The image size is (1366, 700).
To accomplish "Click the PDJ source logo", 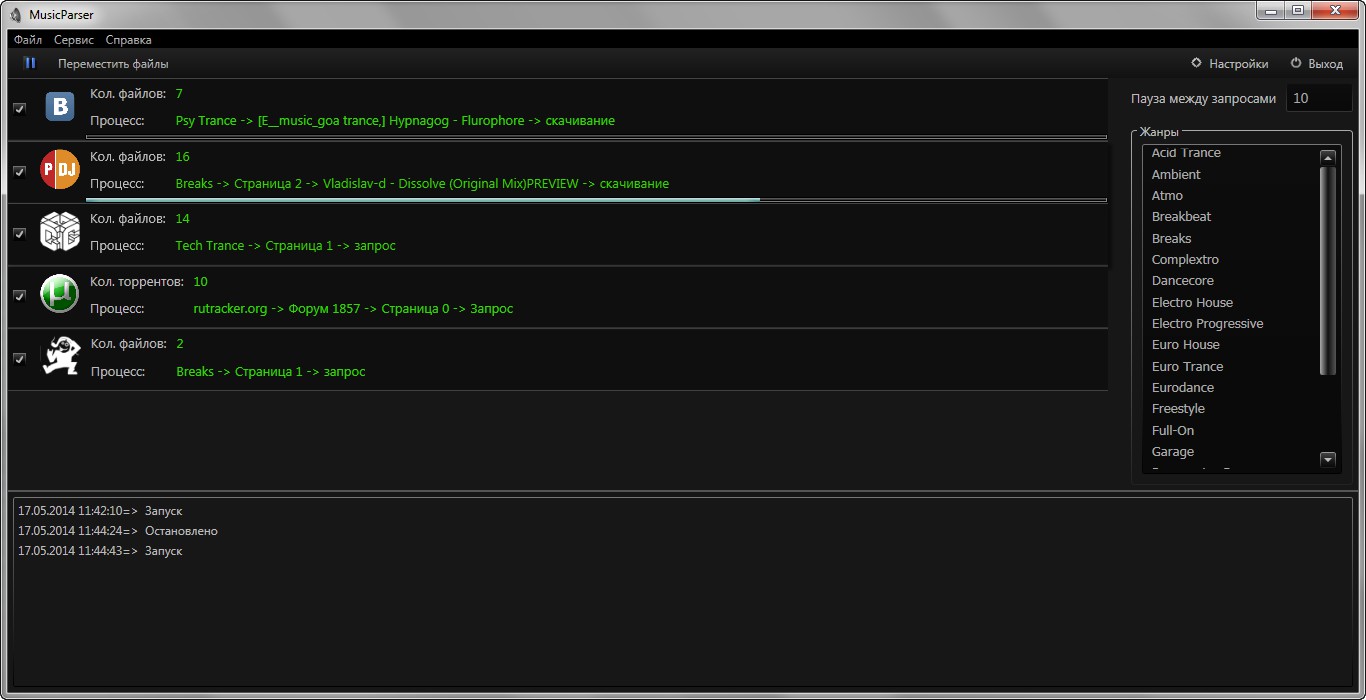I will pyautogui.click(x=60, y=169).
